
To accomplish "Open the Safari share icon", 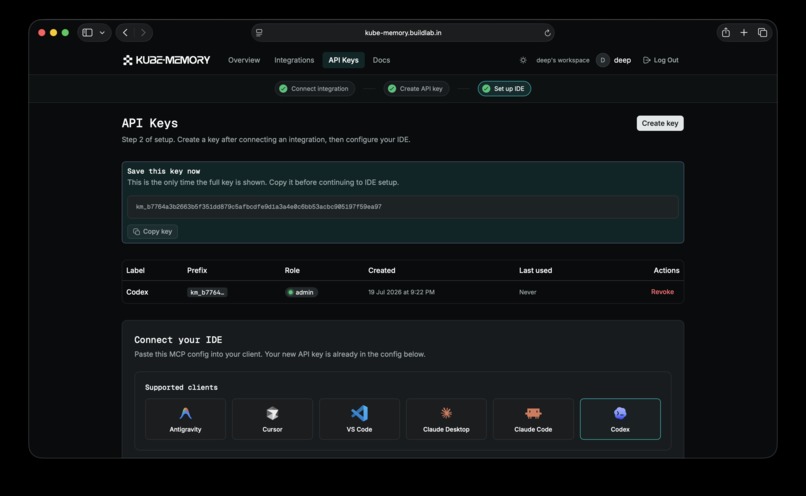I will coord(725,32).
